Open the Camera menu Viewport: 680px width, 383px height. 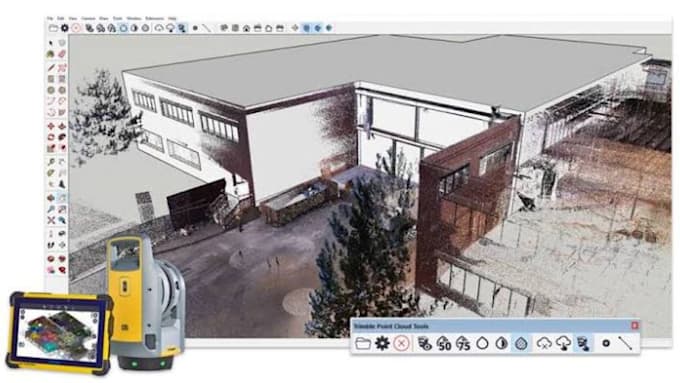coord(88,19)
